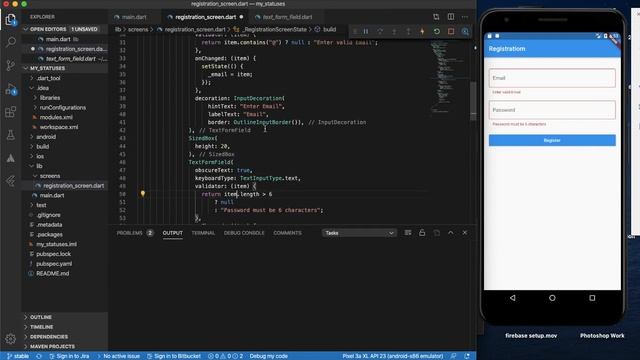Trigger Flutter Hot Reload lightning icon
Image resolution: width=640 pixels, height=360 pixels.
(422, 31)
